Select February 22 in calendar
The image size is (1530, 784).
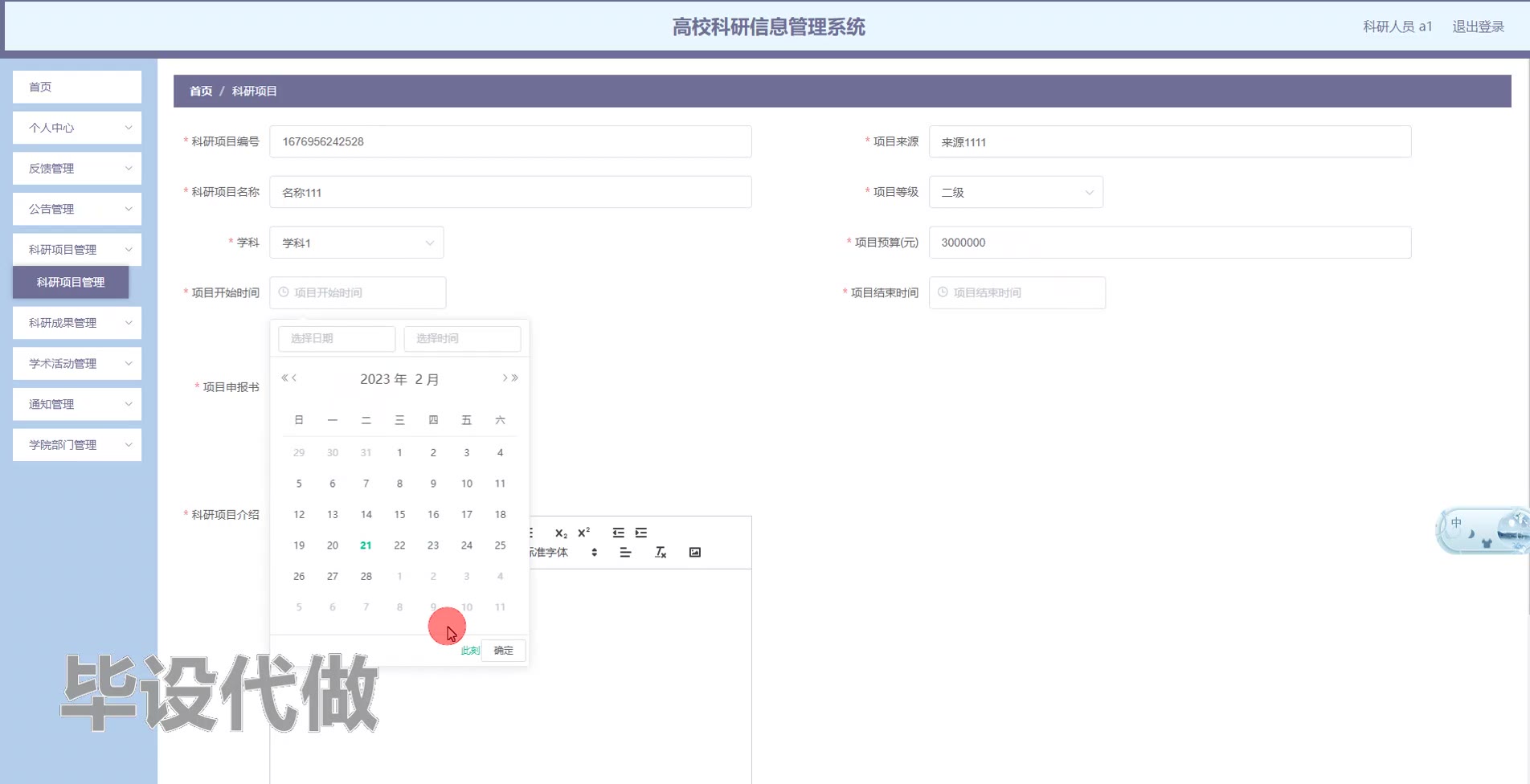399,545
